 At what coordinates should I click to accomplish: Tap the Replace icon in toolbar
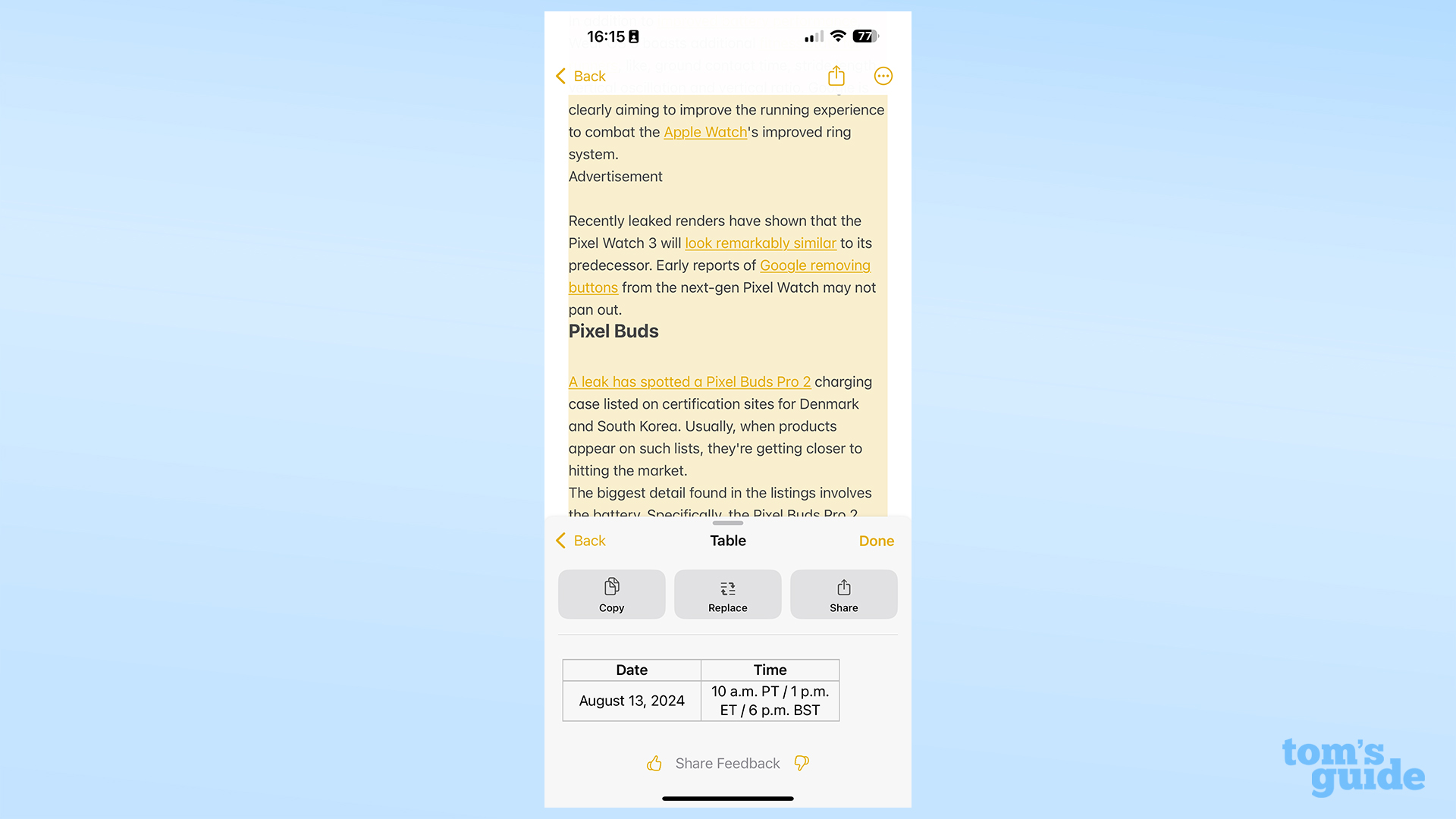[x=727, y=594]
